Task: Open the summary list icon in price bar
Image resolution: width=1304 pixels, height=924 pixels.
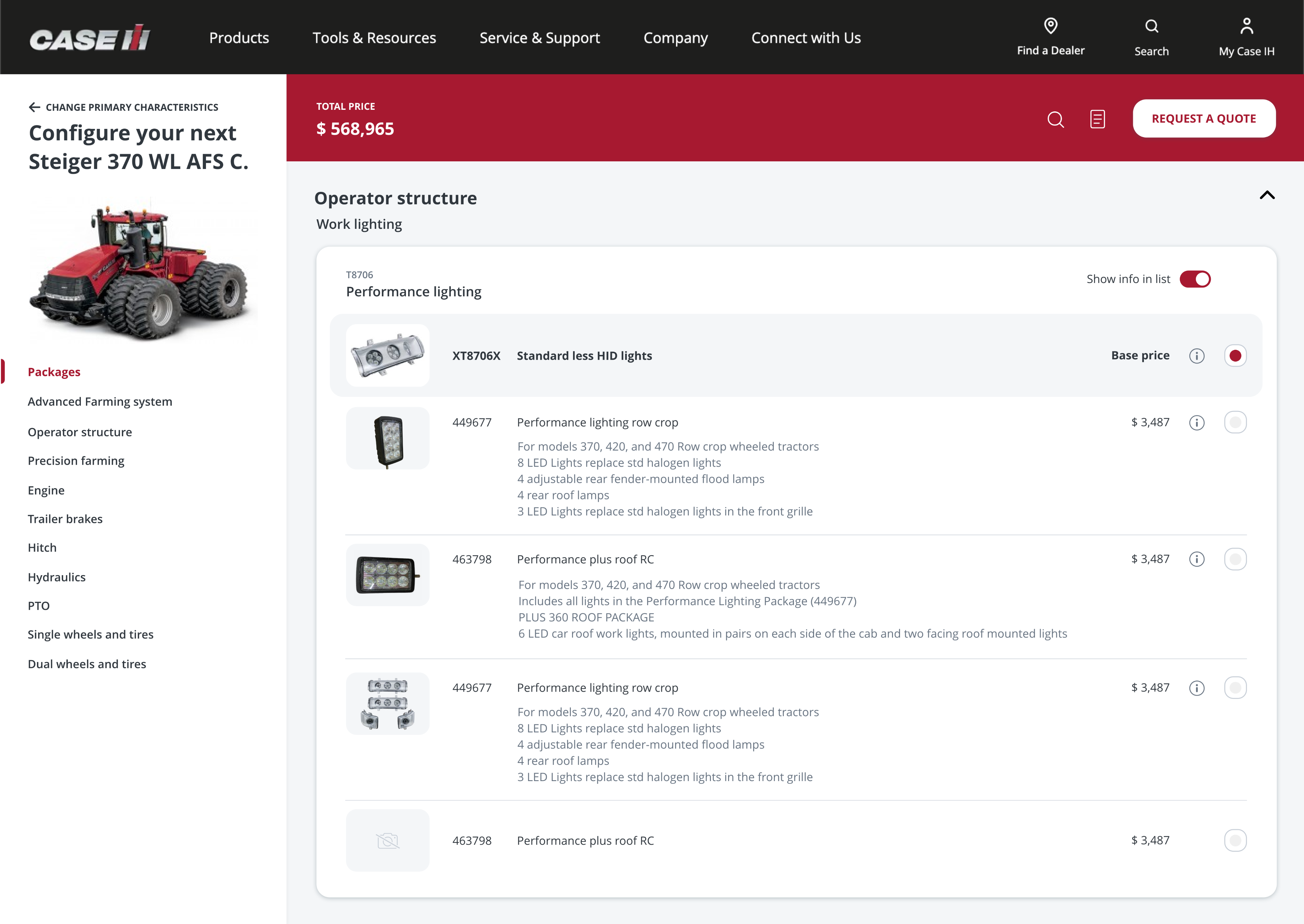Action: pyautogui.click(x=1097, y=119)
